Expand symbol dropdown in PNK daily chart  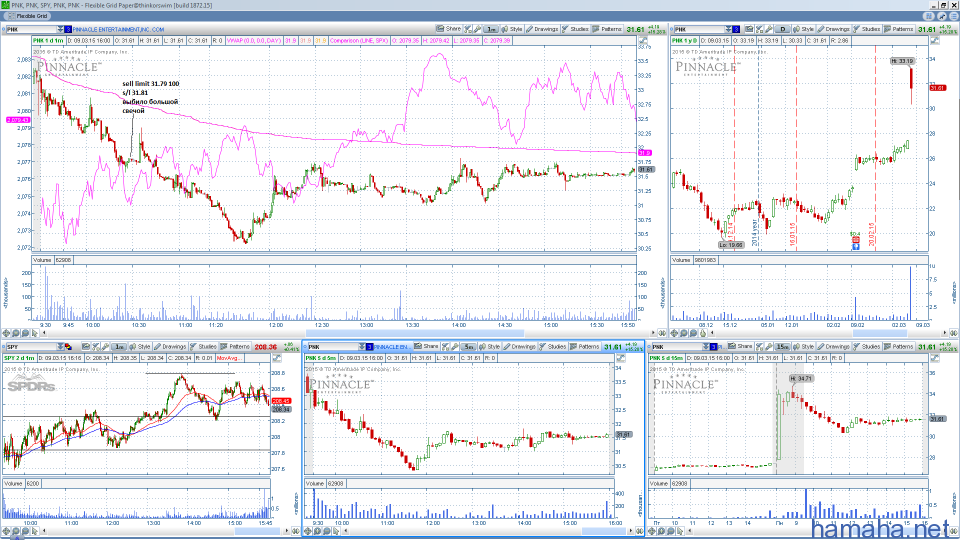click(x=729, y=29)
